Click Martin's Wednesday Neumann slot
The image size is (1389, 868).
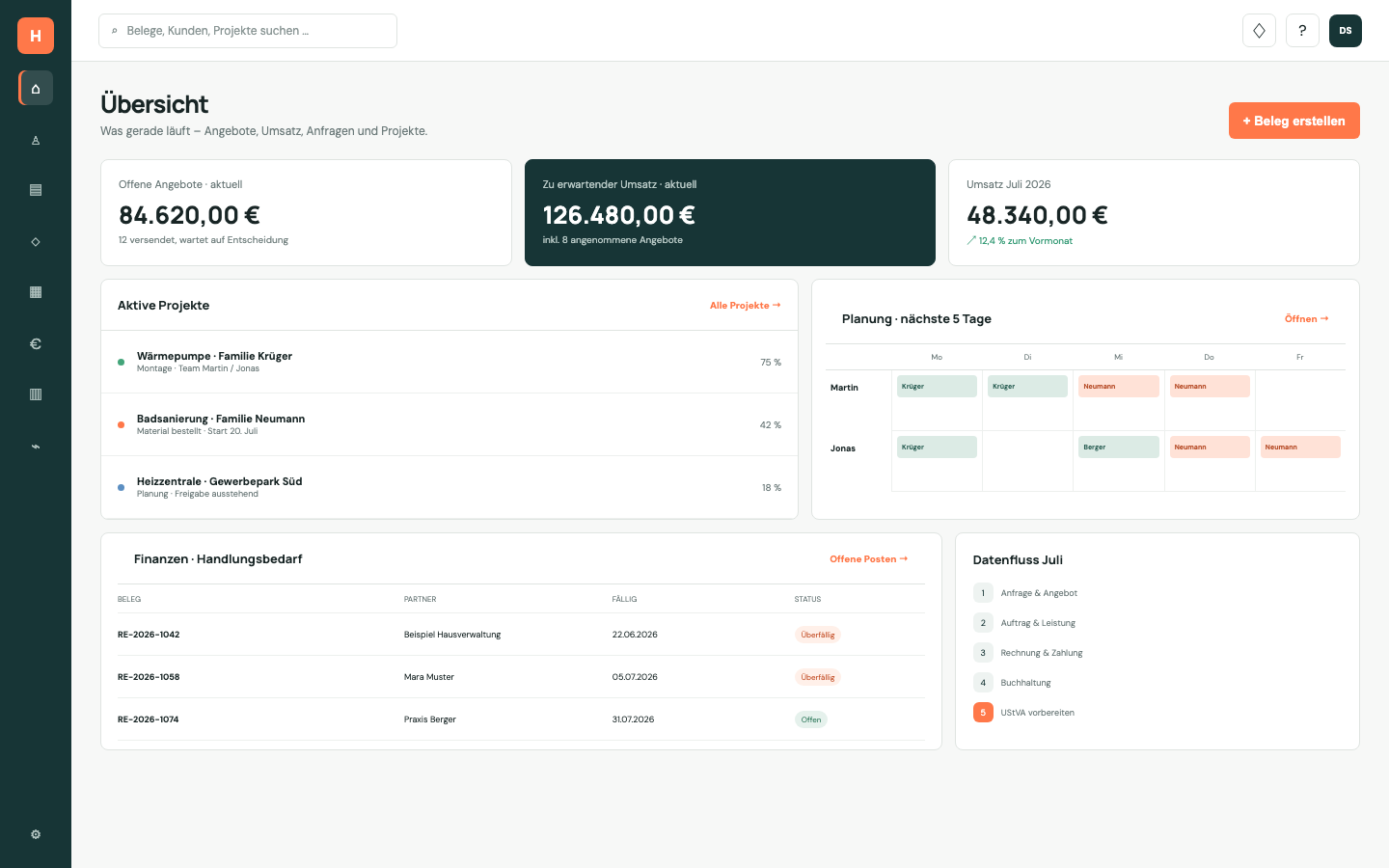point(1119,386)
